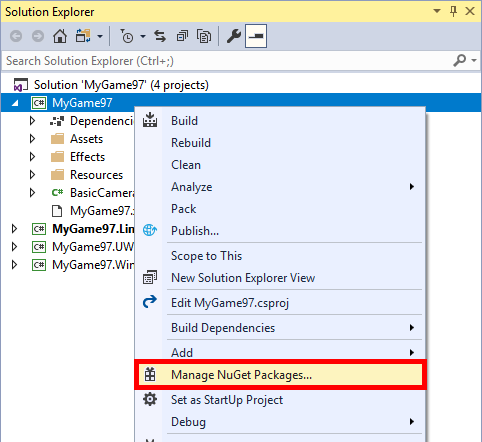Select the bold MyGame97.Lin project
Screen dimensions: 482x442
[x=93, y=229]
